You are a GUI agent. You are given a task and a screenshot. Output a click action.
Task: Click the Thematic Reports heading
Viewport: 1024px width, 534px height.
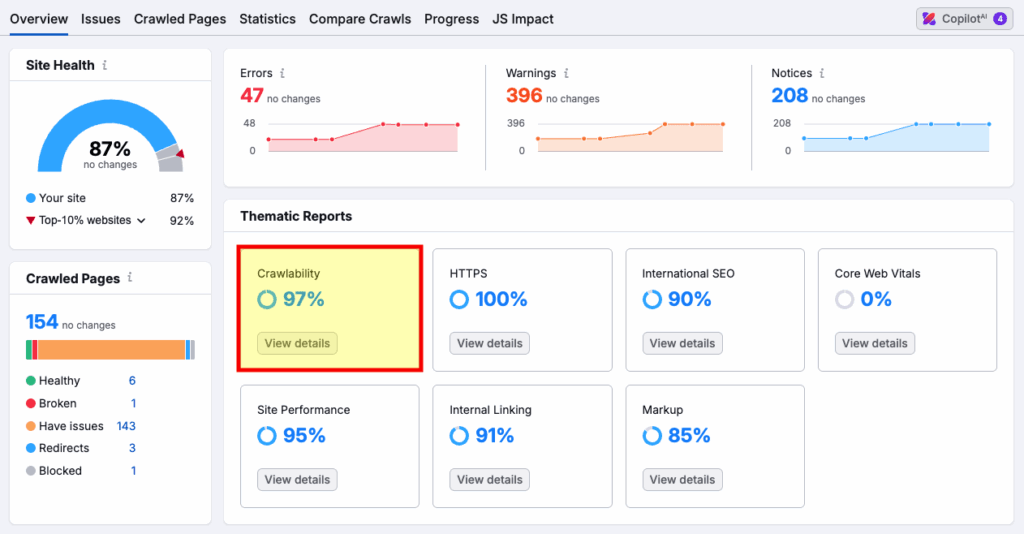(x=296, y=216)
